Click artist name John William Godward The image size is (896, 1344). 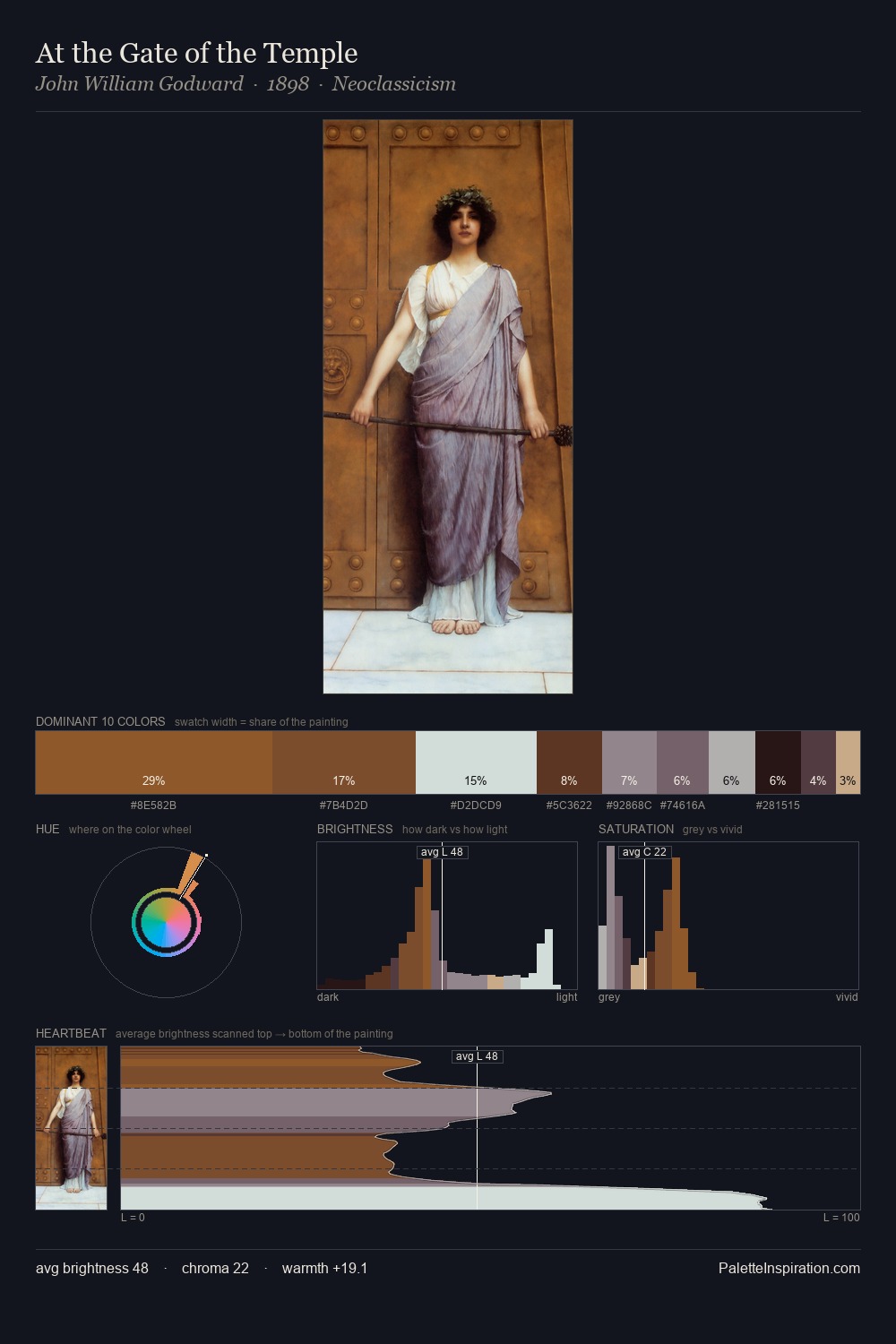pyautogui.click(x=140, y=84)
